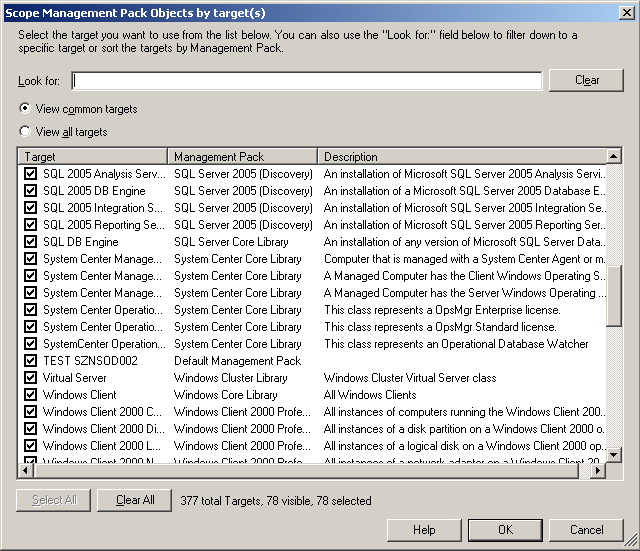Click the Clear All button

135,500
